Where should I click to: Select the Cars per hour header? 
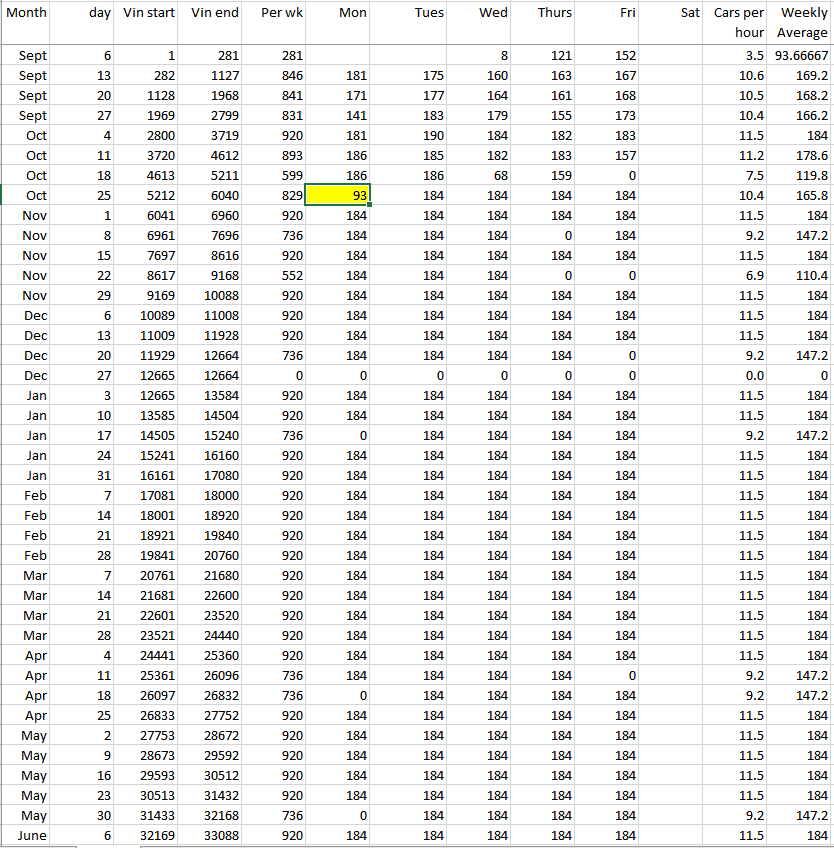click(738, 22)
